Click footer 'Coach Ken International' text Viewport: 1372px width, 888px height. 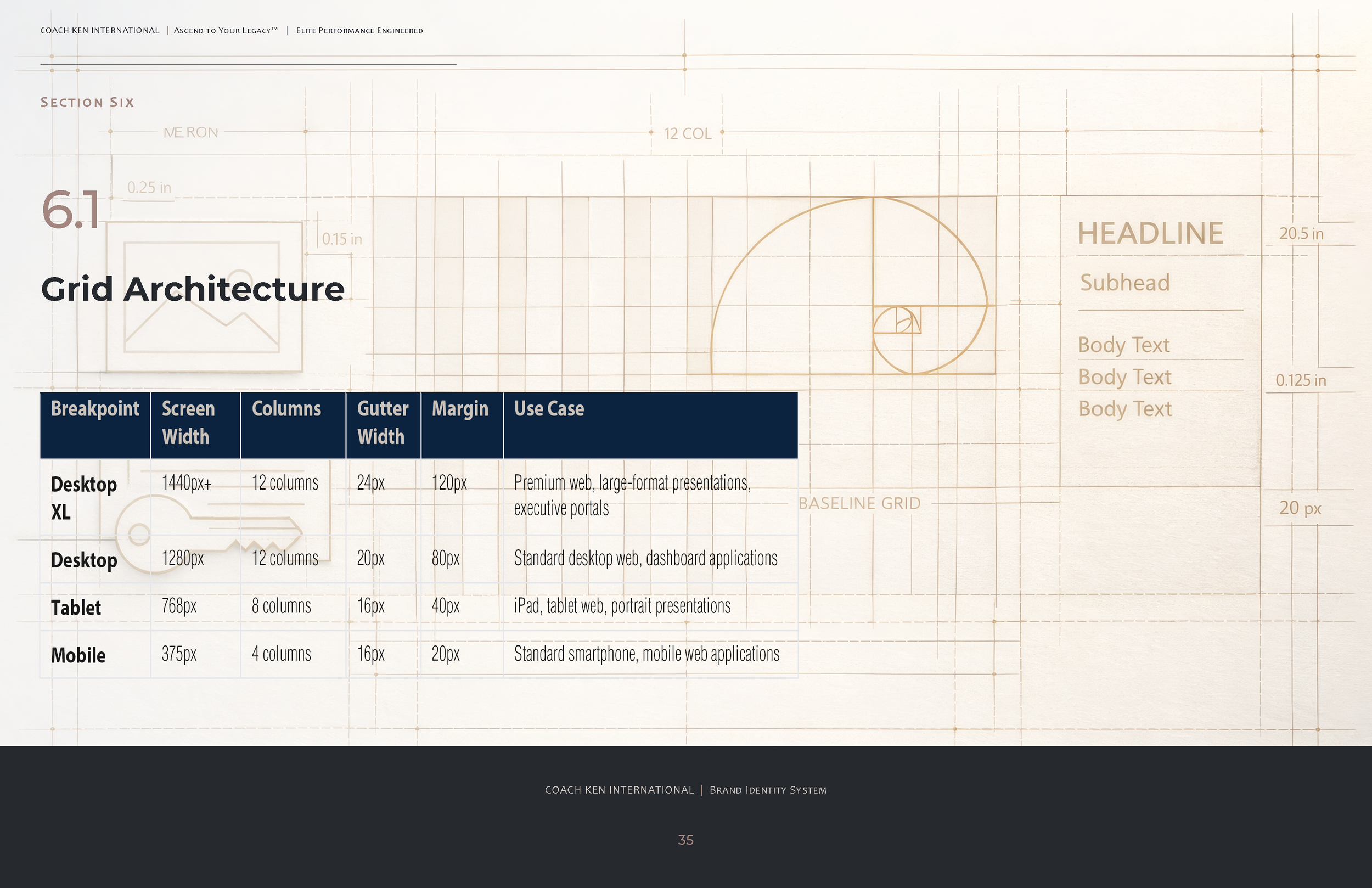(619, 790)
